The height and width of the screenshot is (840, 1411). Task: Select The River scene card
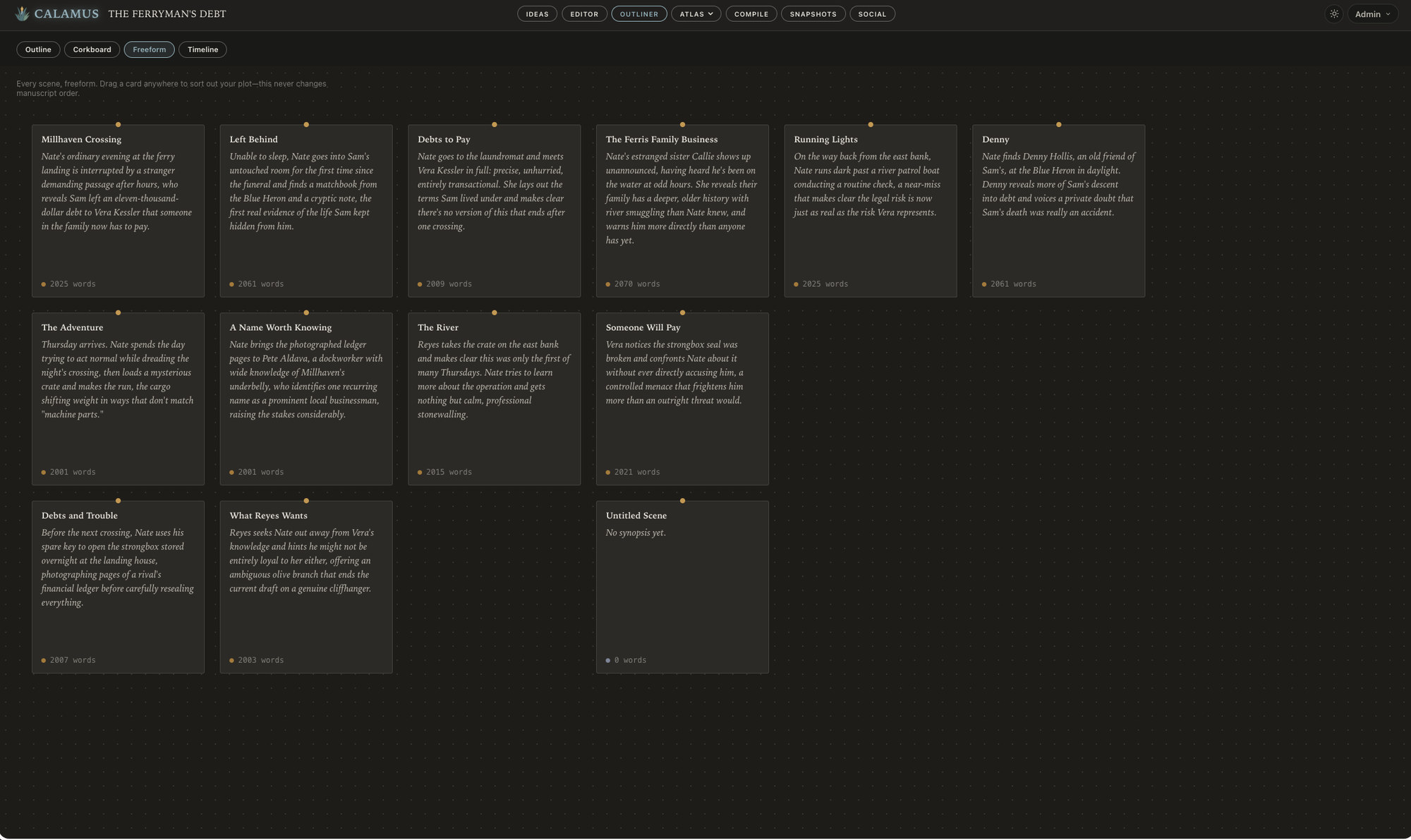click(494, 399)
